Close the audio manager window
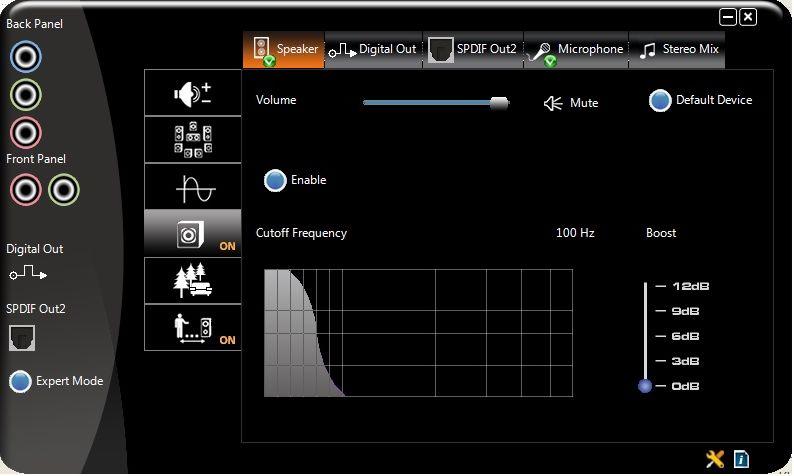 (x=748, y=17)
